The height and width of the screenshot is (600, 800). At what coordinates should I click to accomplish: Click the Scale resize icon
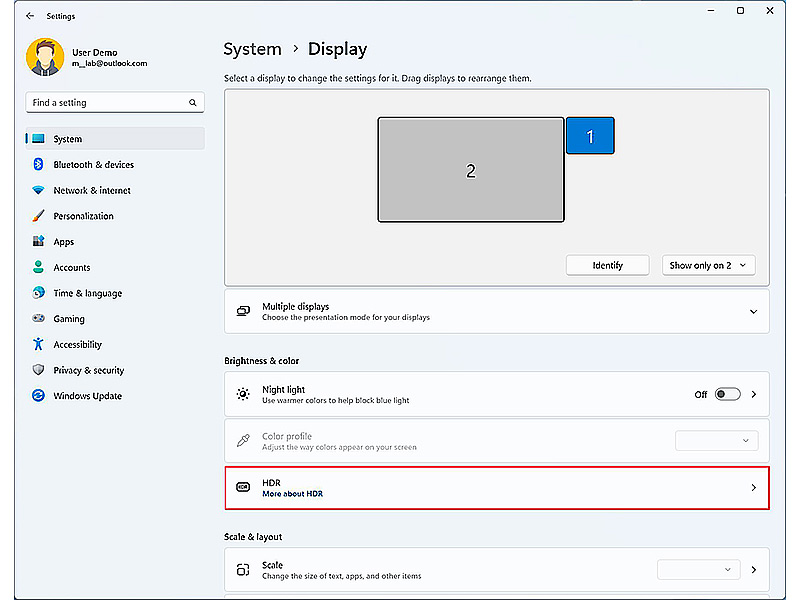coord(243,569)
